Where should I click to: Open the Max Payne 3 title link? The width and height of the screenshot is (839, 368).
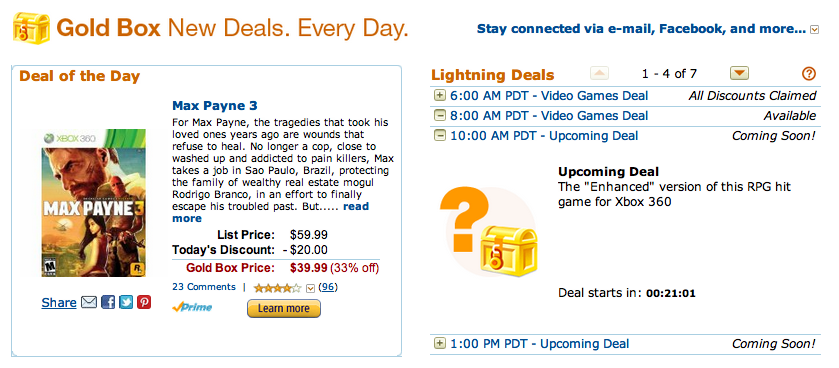(215, 105)
